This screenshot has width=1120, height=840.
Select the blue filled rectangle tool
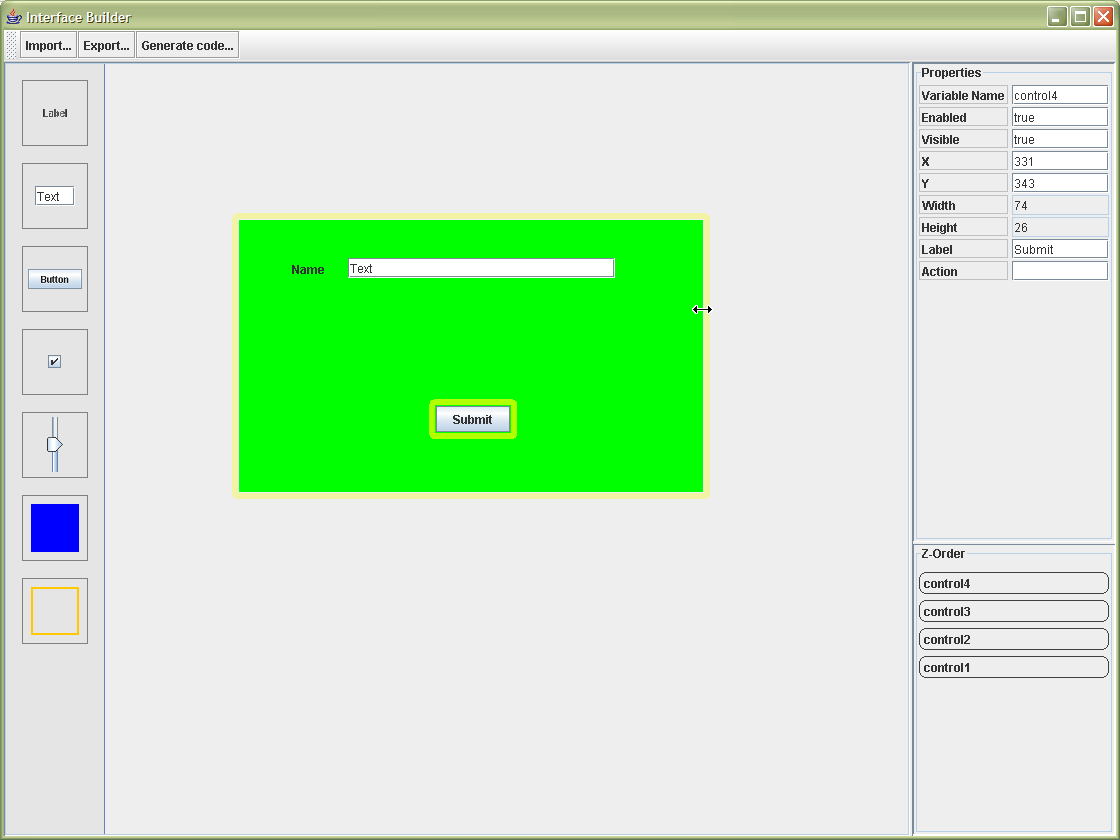[55, 528]
